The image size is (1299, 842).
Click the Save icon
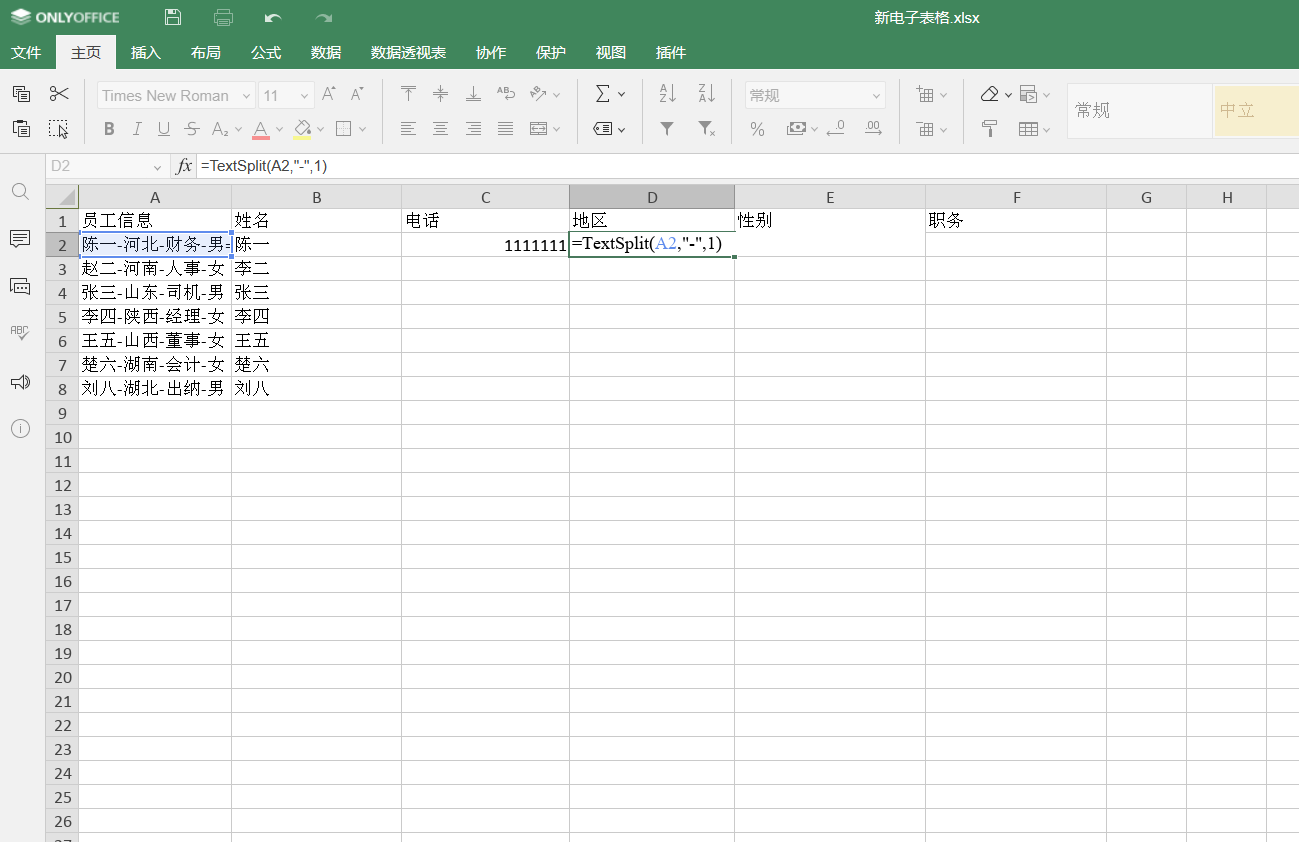point(172,16)
